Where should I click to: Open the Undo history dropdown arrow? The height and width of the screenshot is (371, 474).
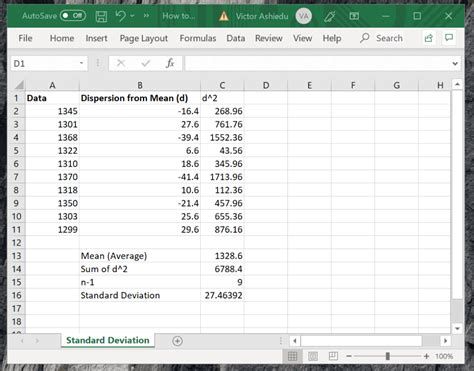click(132, 16)
